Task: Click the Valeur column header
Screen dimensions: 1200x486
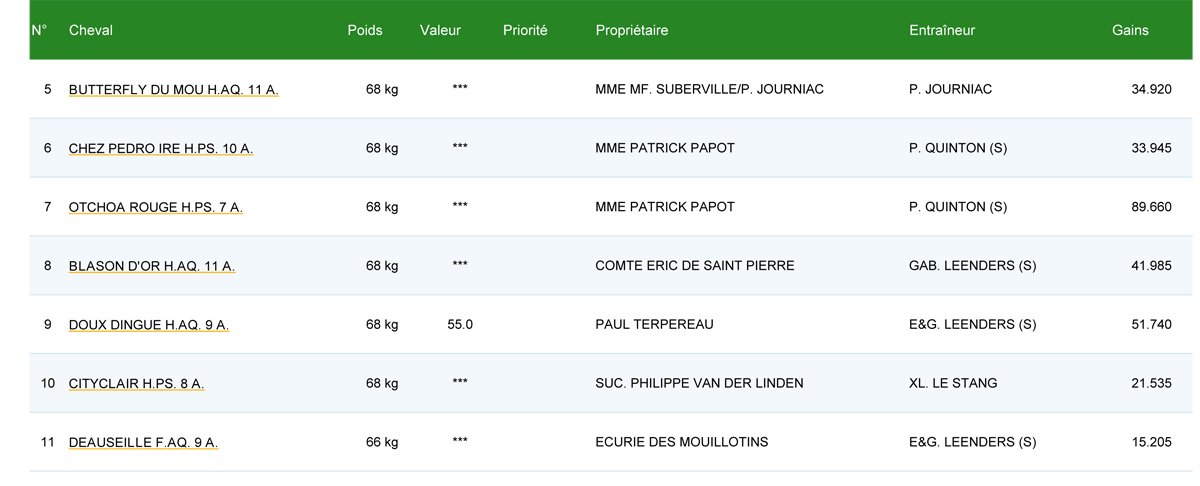Action: (440, 31)
